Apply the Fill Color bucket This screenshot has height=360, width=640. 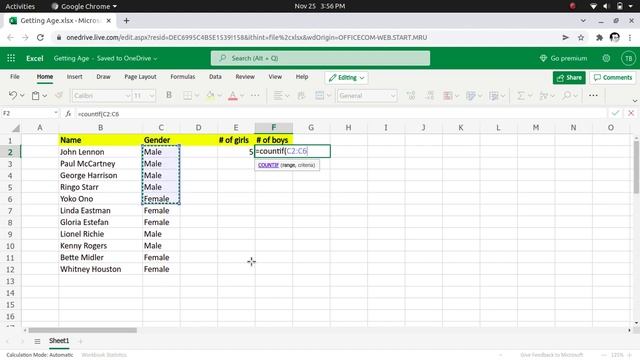210,96
